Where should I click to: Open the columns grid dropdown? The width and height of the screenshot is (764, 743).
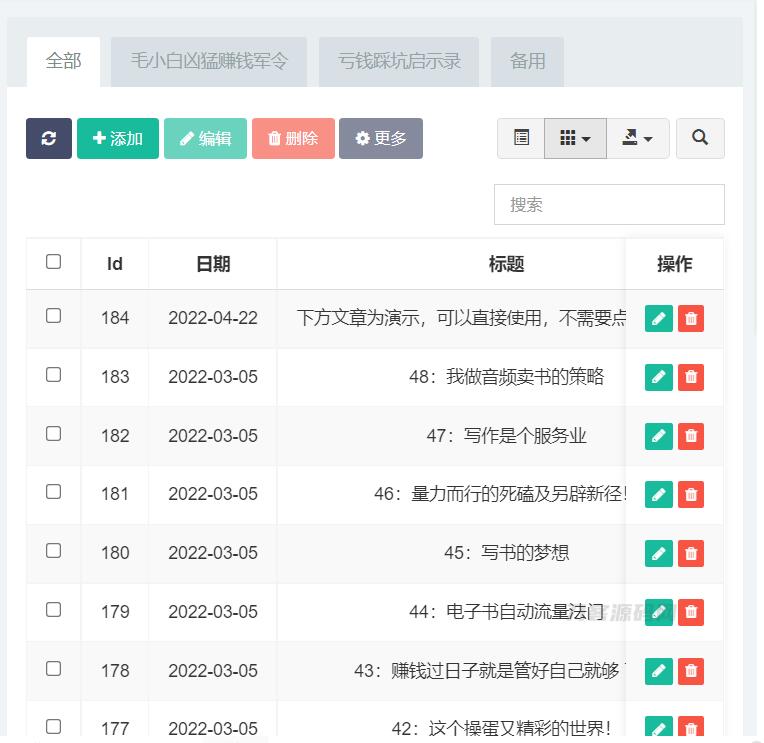click(575, 138)
